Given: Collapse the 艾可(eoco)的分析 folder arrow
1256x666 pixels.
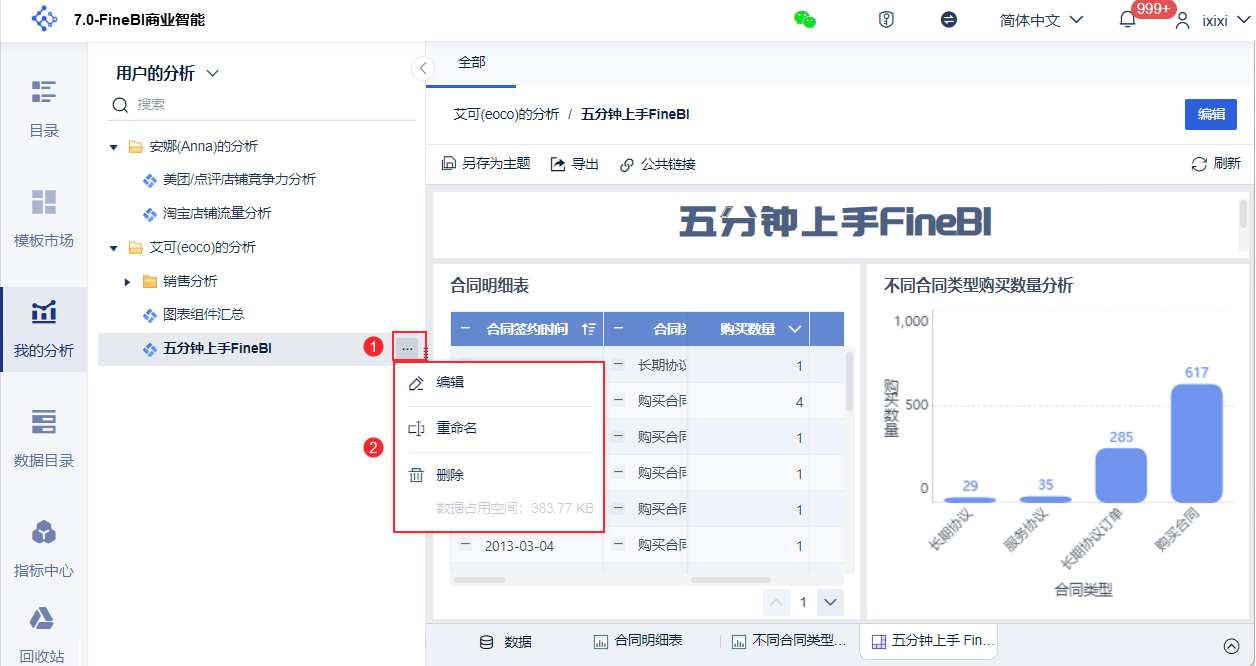Looking at the screenshot, I should [114, 248].
